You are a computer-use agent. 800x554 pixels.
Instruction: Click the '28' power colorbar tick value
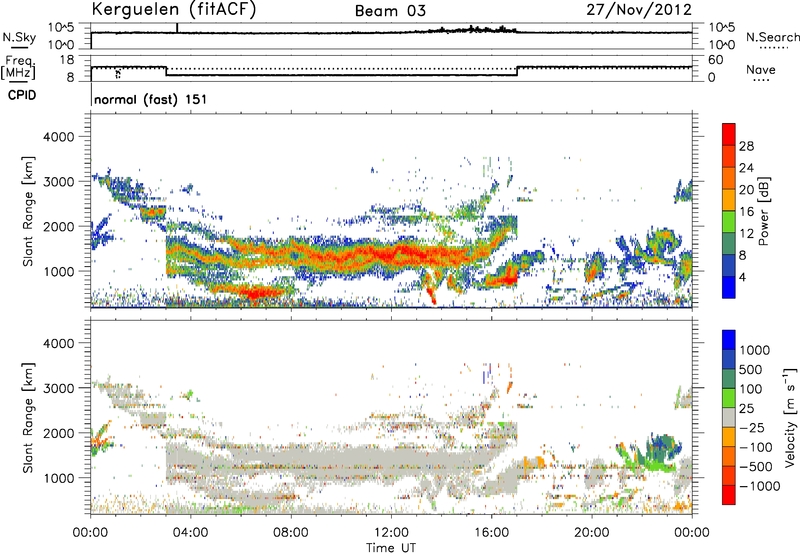746,146
